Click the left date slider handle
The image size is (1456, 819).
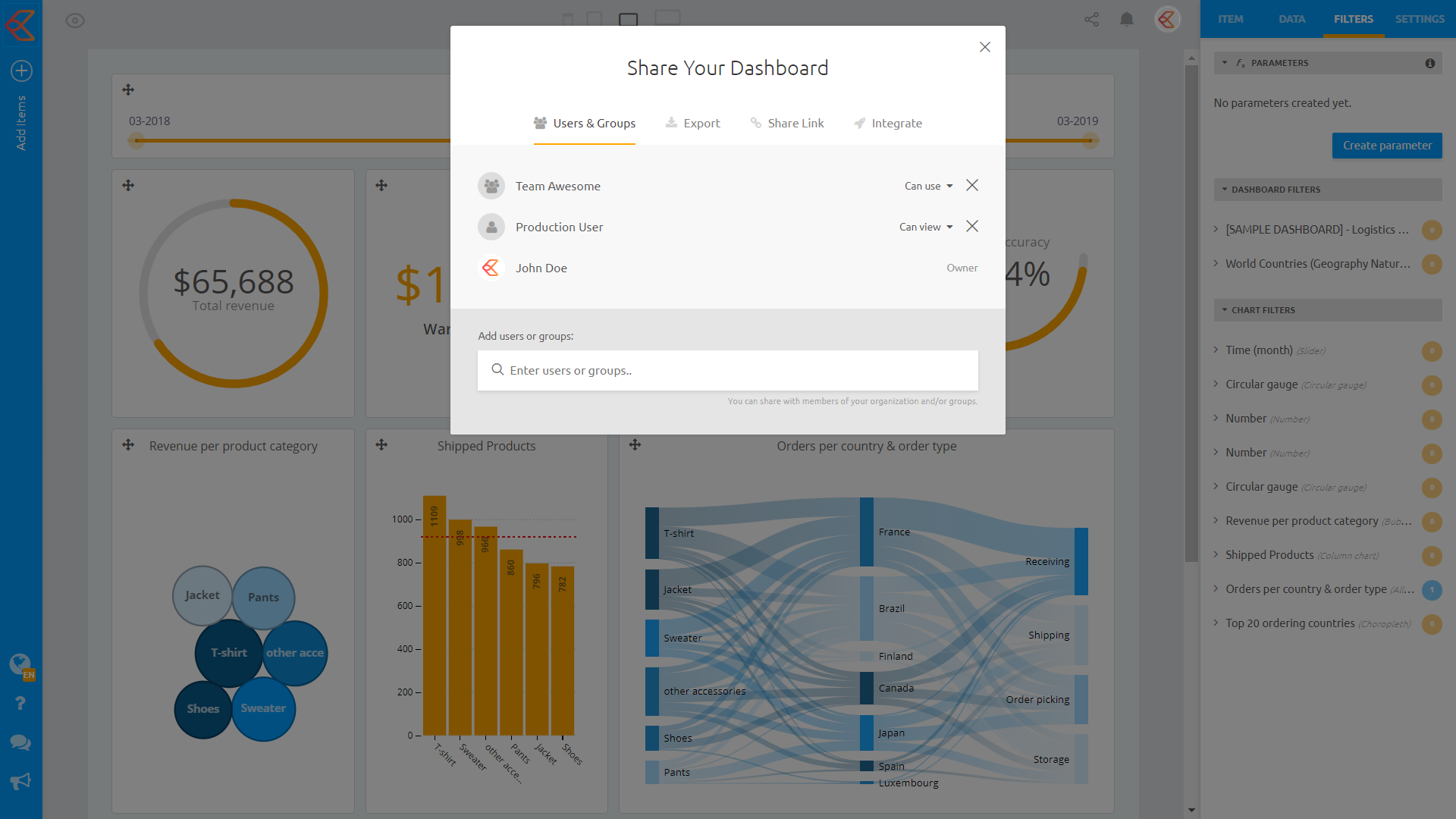pyautogui.click(x=136, y=140)
